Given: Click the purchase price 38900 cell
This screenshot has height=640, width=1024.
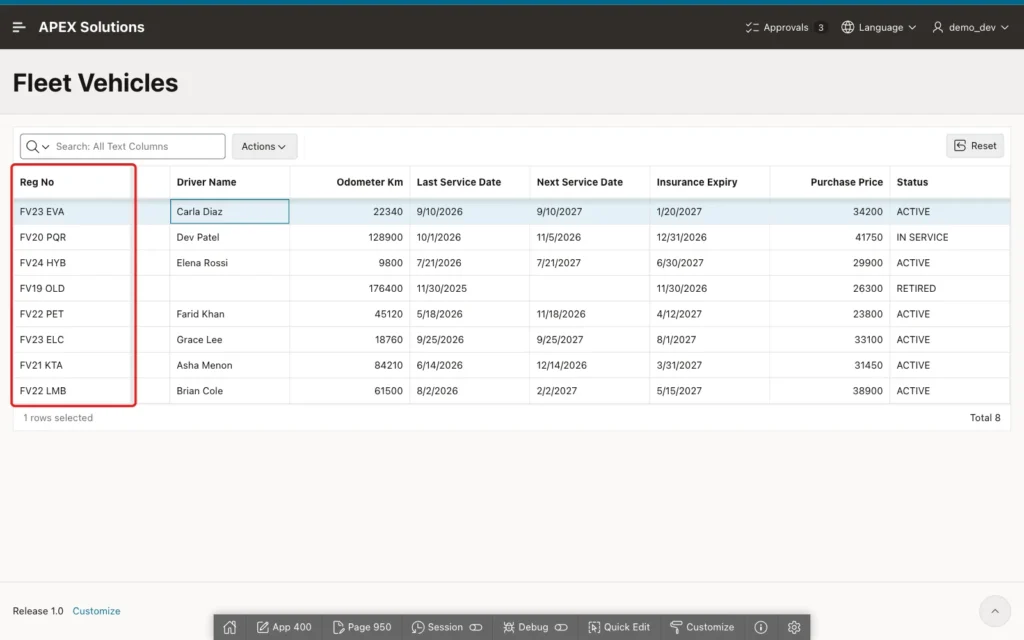Looking at the screenshot, I should click(830, 391).
